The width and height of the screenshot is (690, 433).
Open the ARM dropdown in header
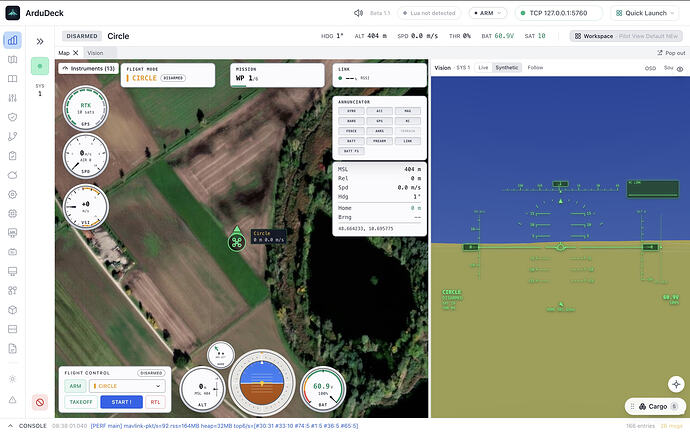pyautogui.click(x=488, y=13)
